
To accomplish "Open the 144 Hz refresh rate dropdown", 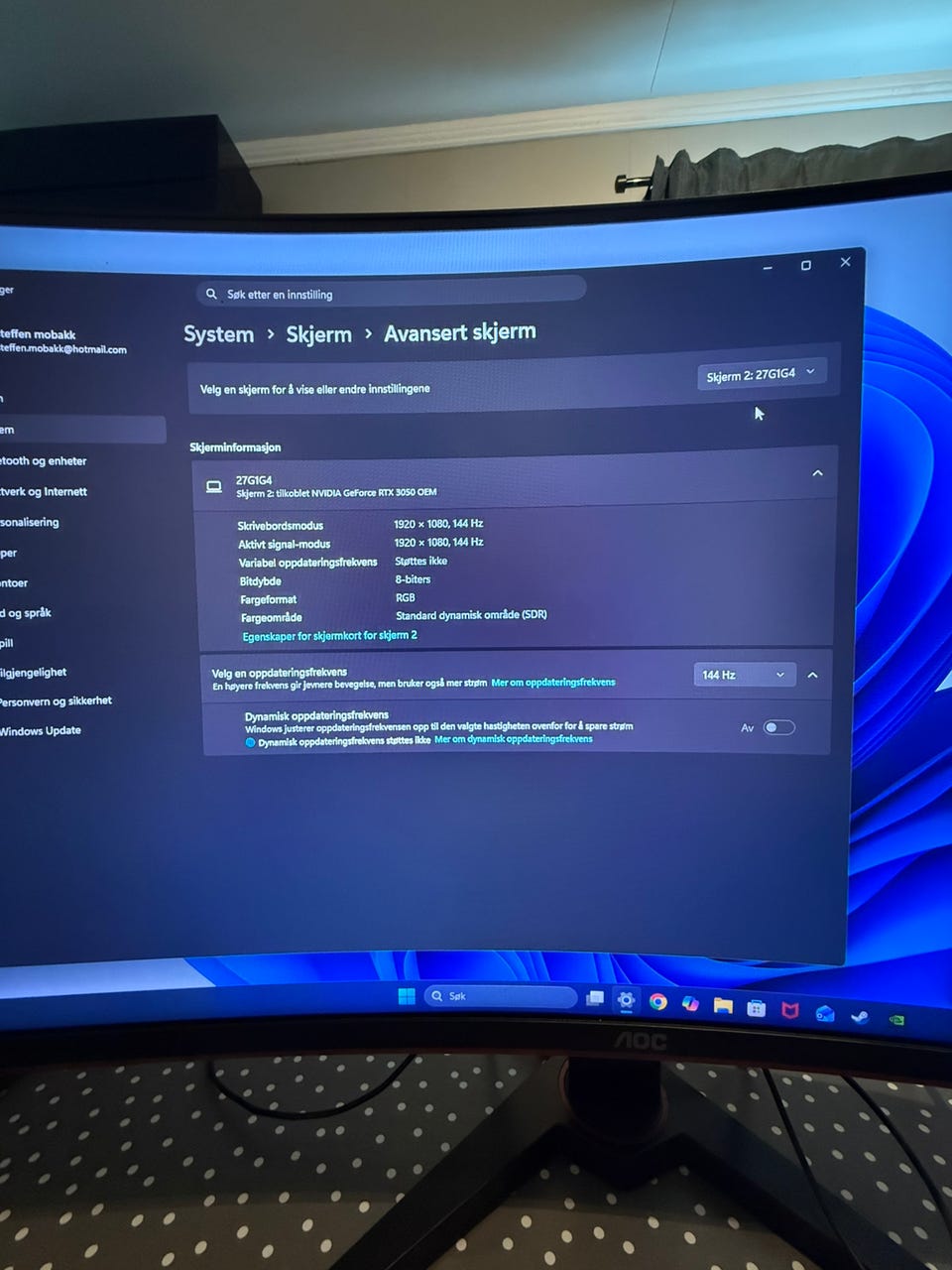I will (x=744, y=675).
